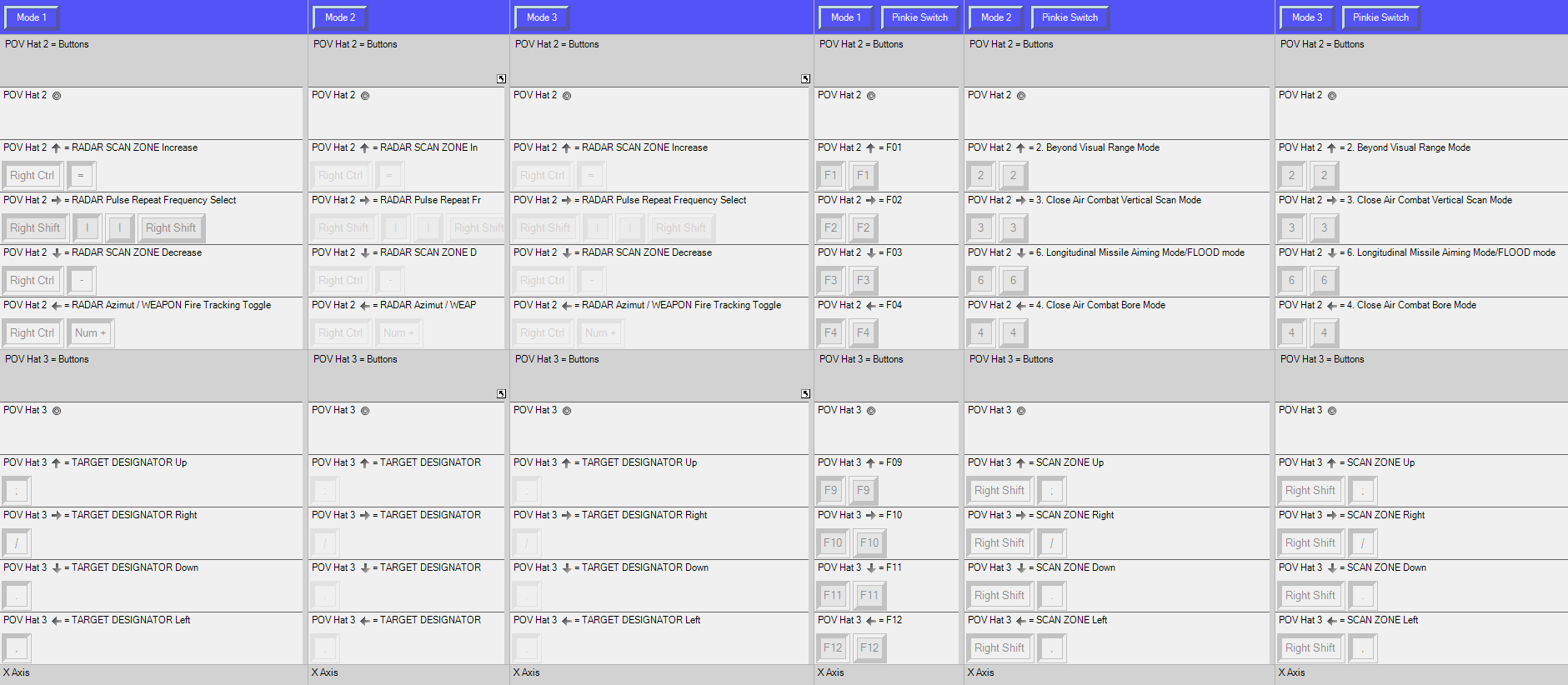
Task: Select the Mode 3 tab beside Pinkie Switch
Action: (x=1306, y=17)
